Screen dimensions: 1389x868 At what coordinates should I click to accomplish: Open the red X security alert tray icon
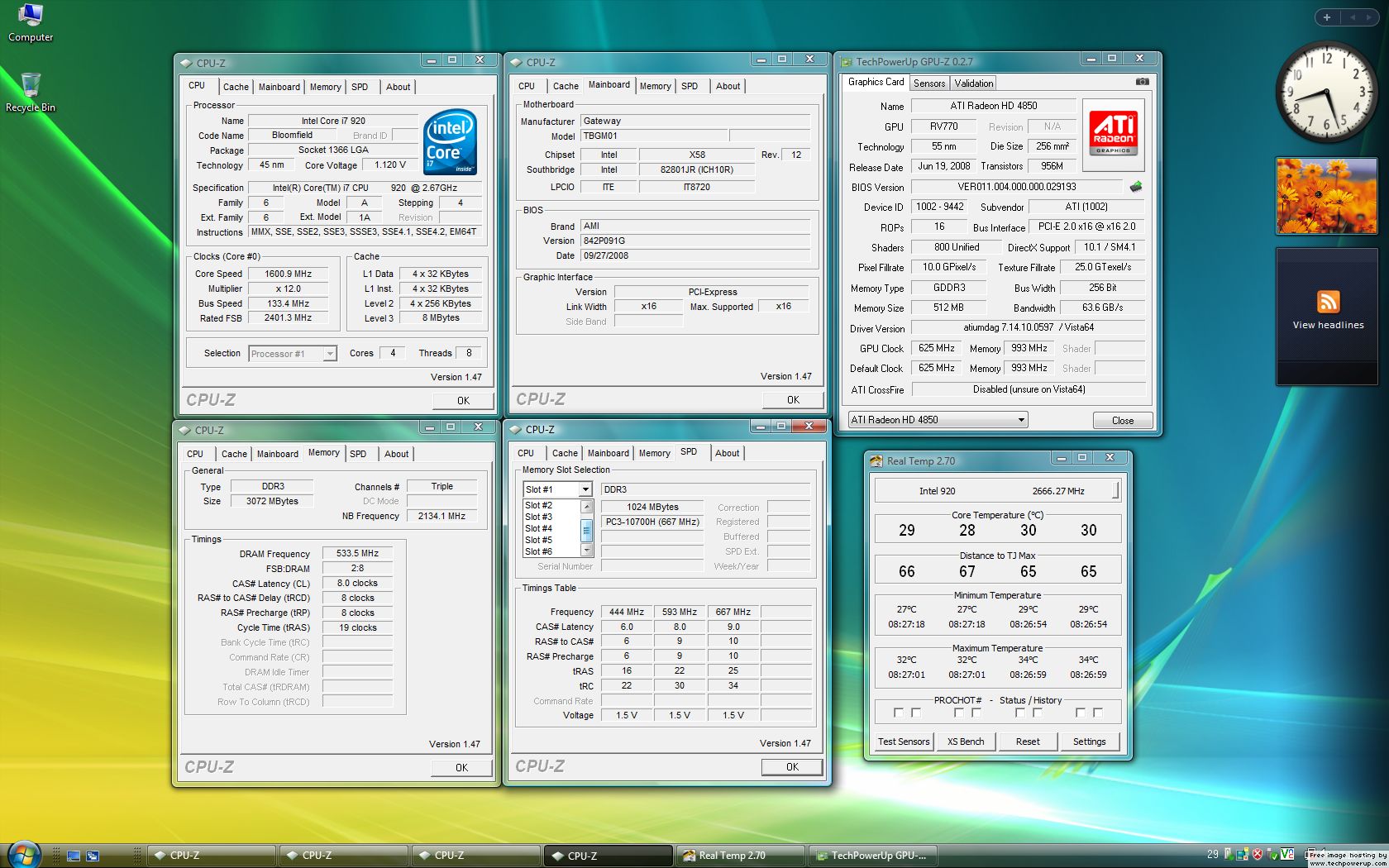pos(1258,854)
